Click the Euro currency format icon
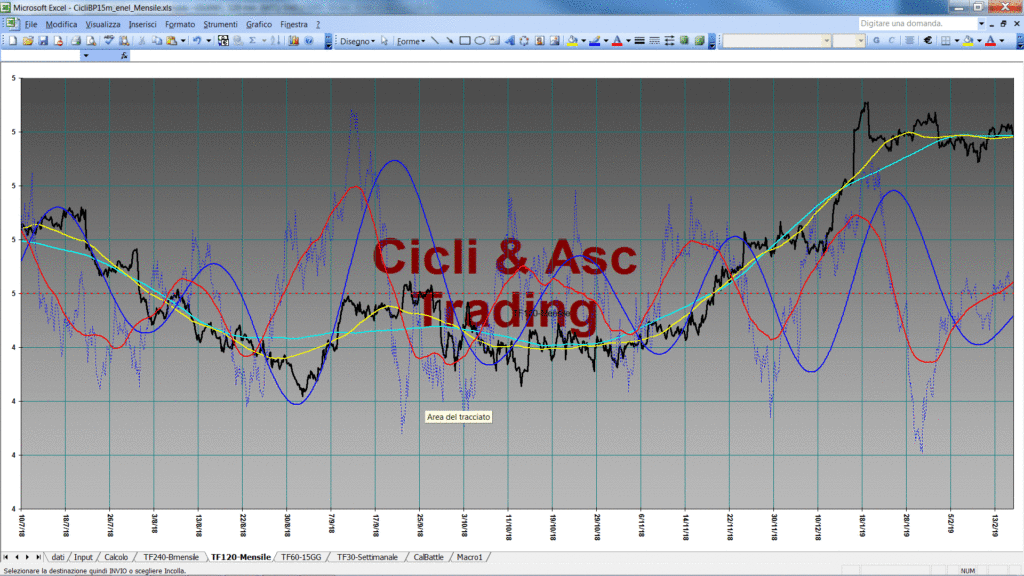This screenshot has height=576, width=1024. [x=927, y=40]
